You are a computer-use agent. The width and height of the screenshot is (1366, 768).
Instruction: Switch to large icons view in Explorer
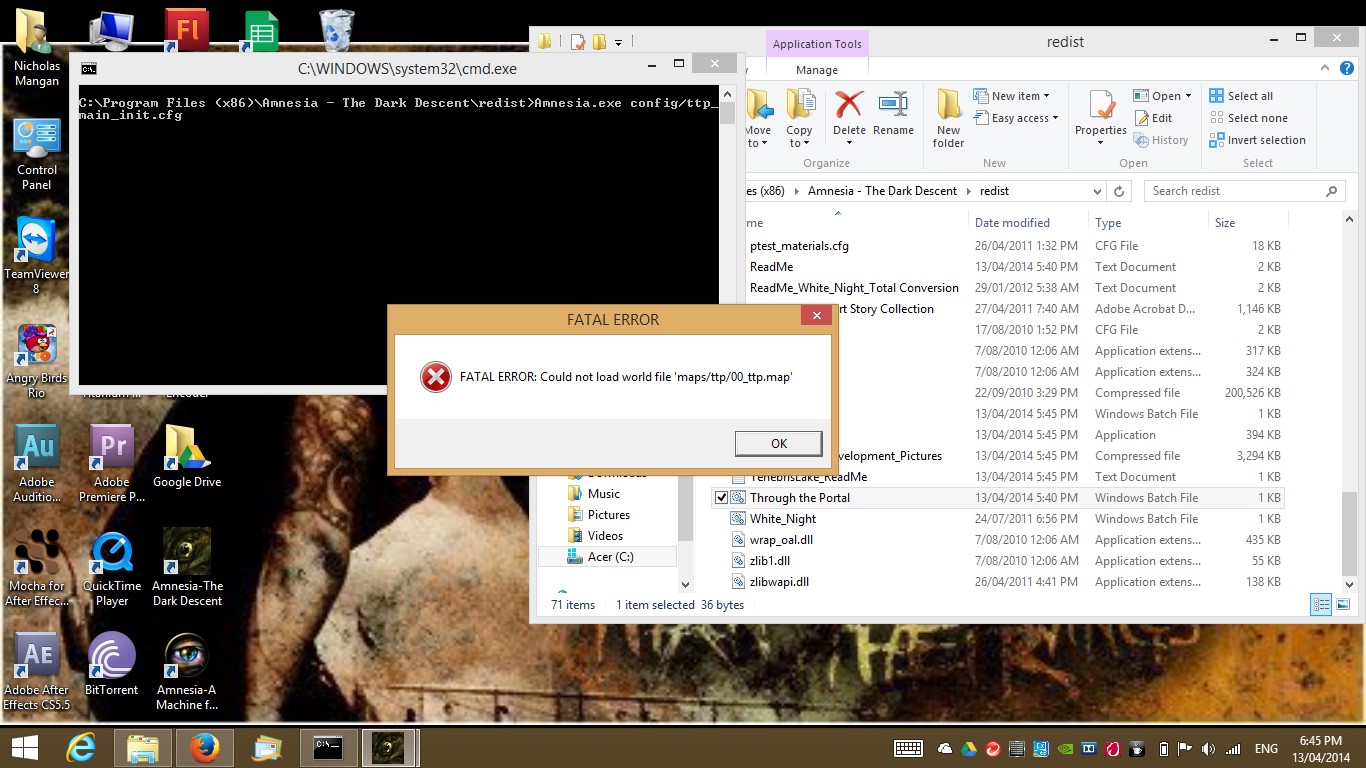(x=1343, y=604)
